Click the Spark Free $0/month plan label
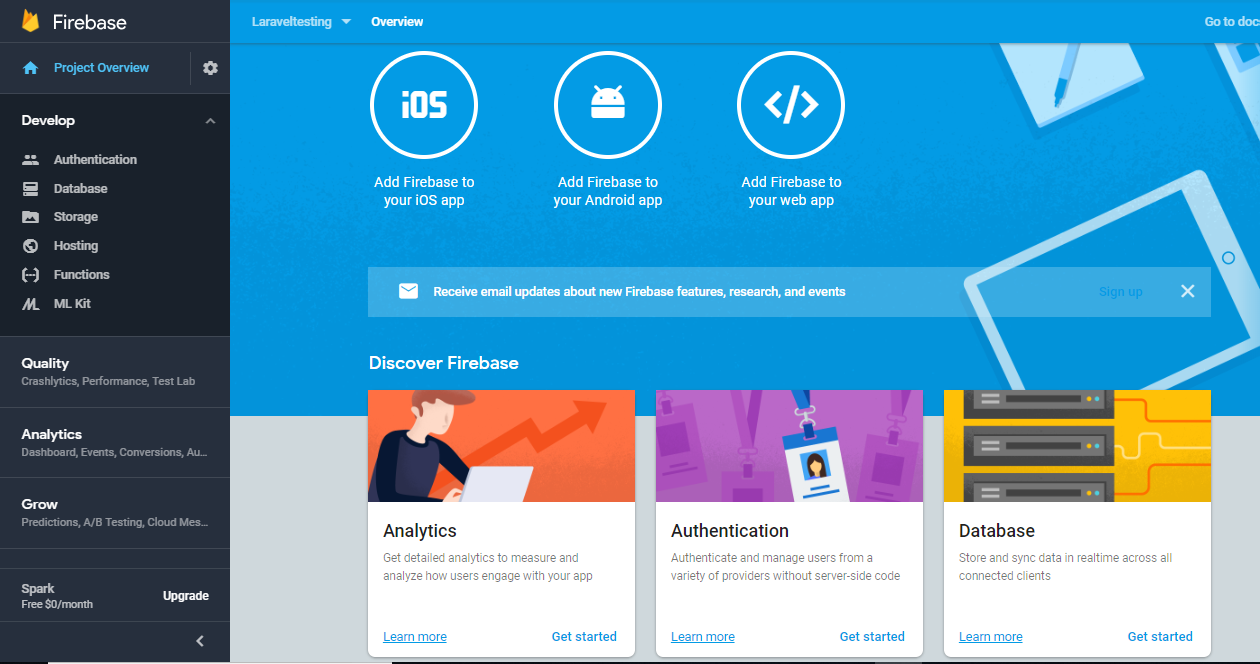1260x664 pixels. point(57,596)
